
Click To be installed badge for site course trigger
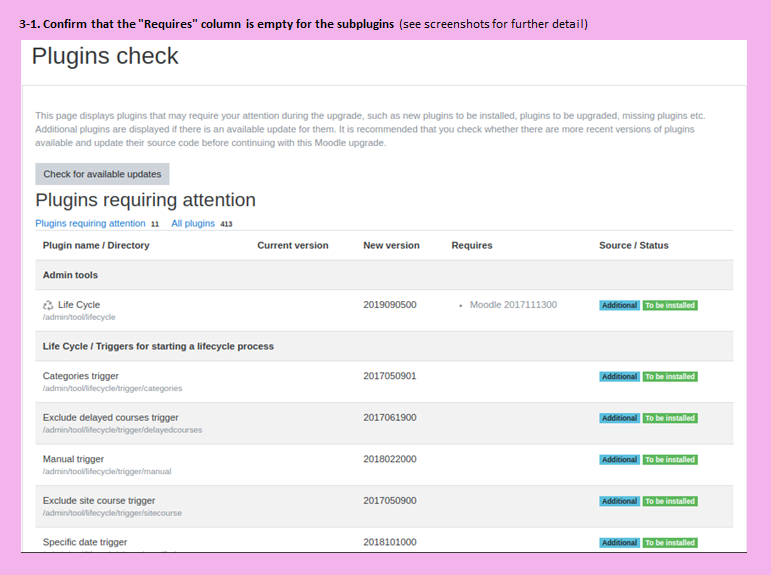click(x=670, y=501)
